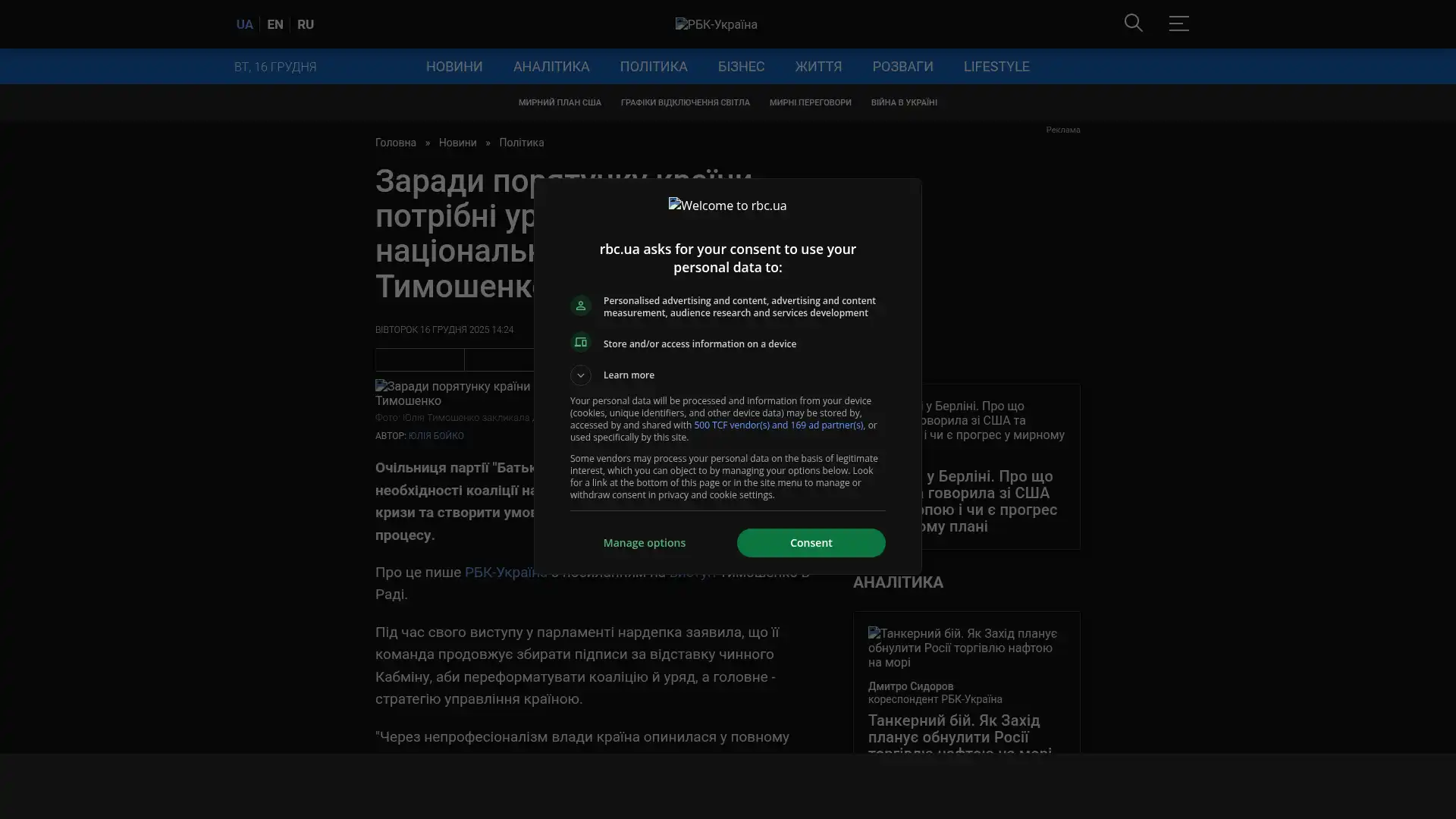Image resolution: width=1456 pixels, height=819 pixels.
Task: Click the search magnifier icon
Action: coord(1133,23)
